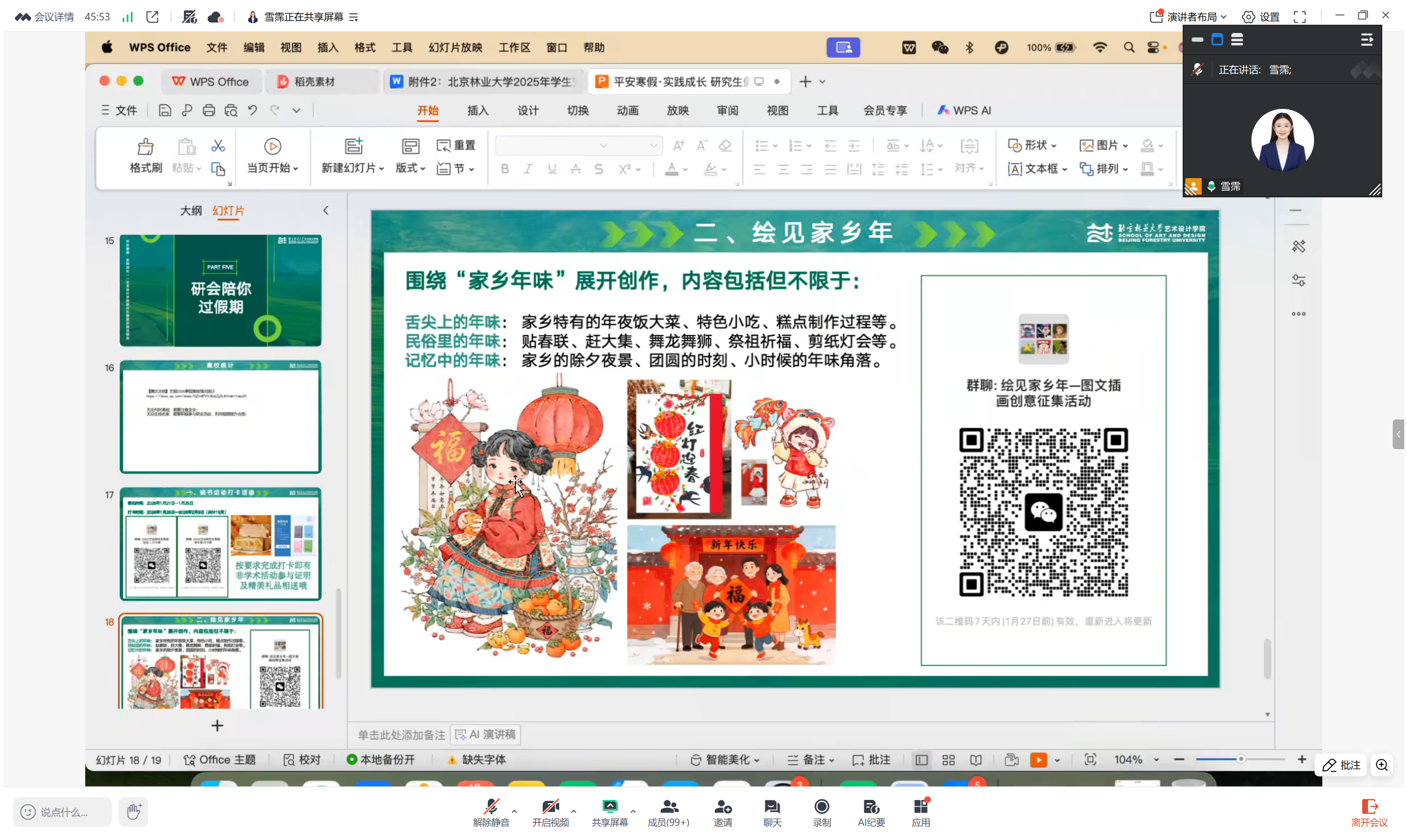The height and width of the screenshot is (840, 1407).
Task: Click the Increase Font Size icon
Action: (678, 146)
